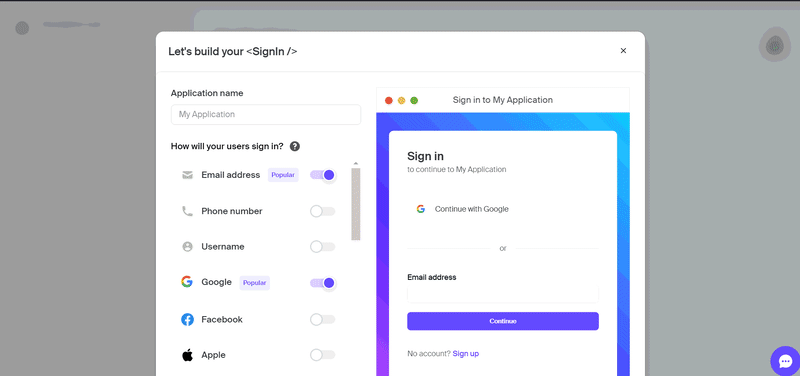Click the Popular badge next to Google
This screenshot has height=376, width=800.
click(255, 283)
